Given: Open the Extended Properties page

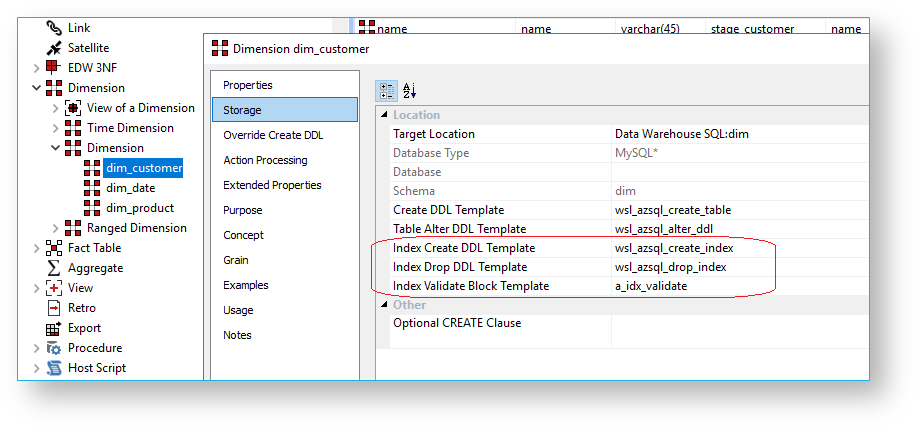Looking at the screenshot, I should coord(272,185).
